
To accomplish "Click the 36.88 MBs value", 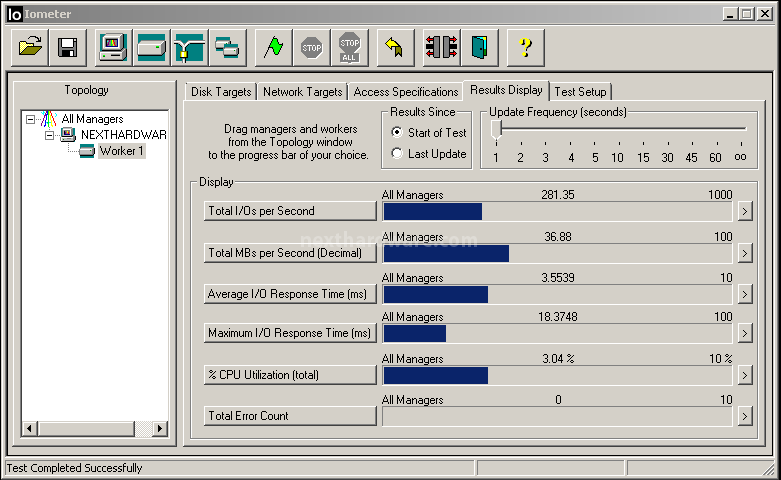I will click(558, 237).
